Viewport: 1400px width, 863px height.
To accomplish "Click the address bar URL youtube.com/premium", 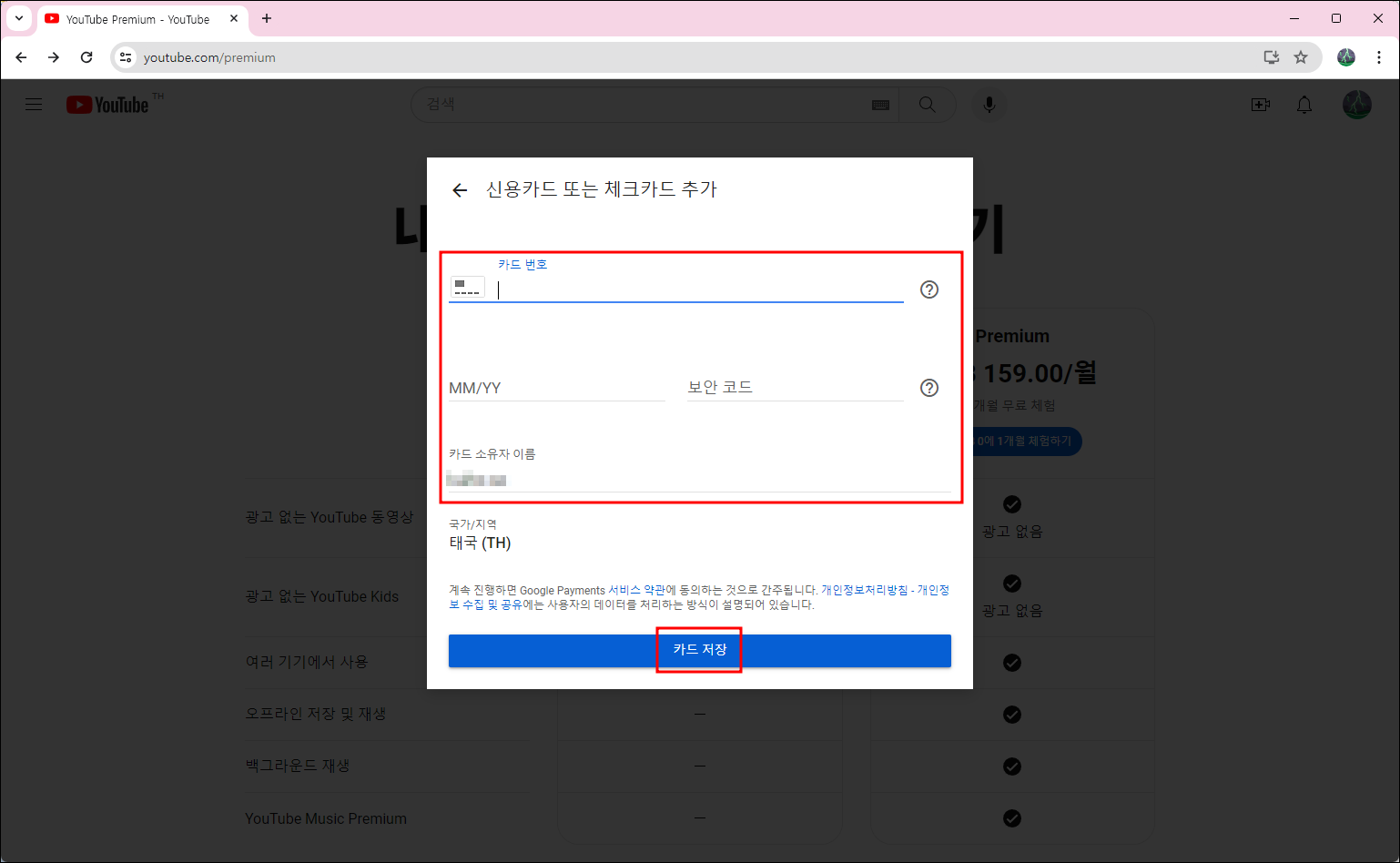I will 209,57.
